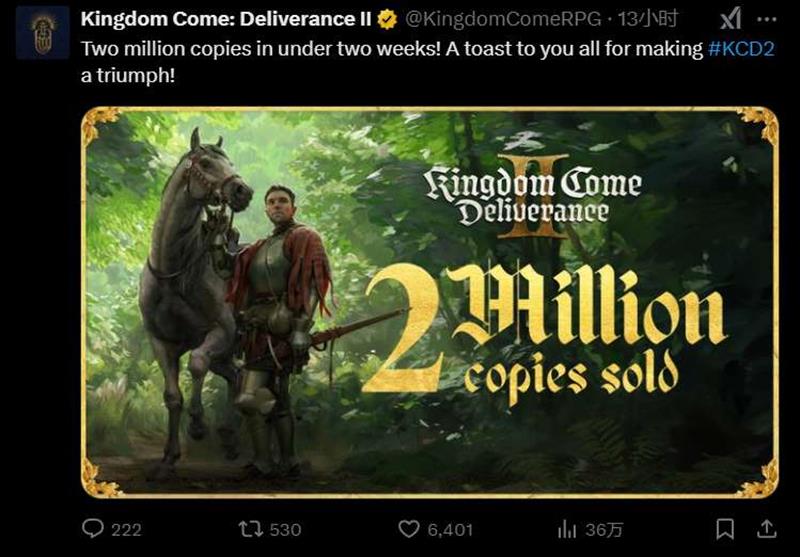The height and width of the screenshot is (557, 800).
Task: Open the Kingdom Come: Deliverance II account name
Action: coord(226,18)
